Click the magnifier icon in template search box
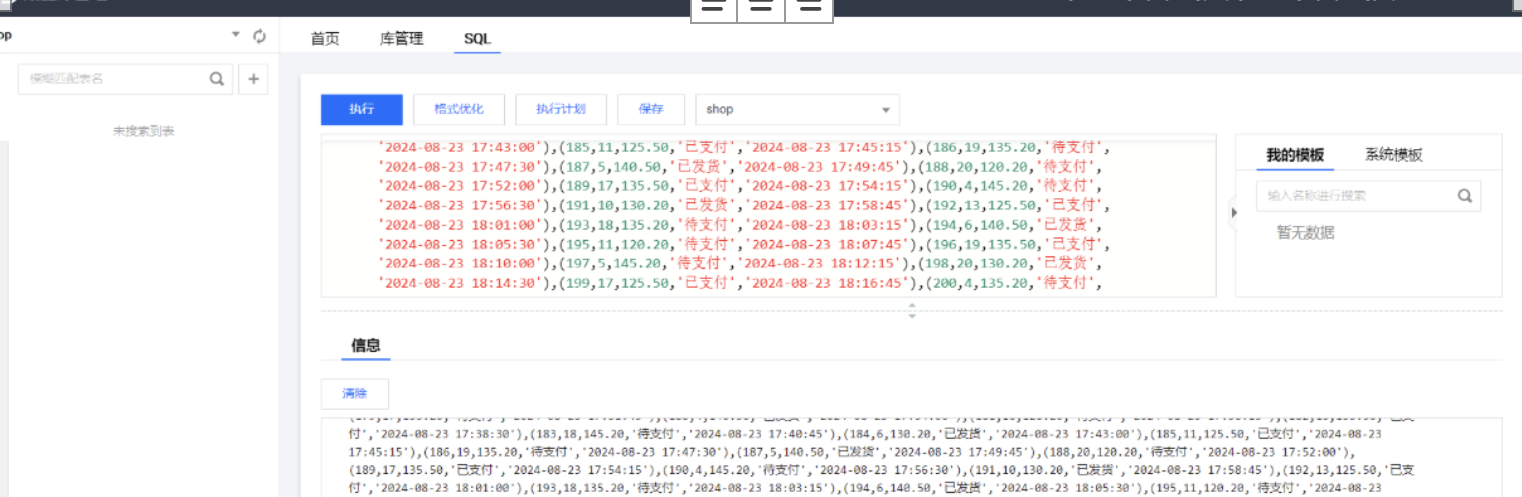This screenshot has width=1522, height=497. coord(1465,196)
